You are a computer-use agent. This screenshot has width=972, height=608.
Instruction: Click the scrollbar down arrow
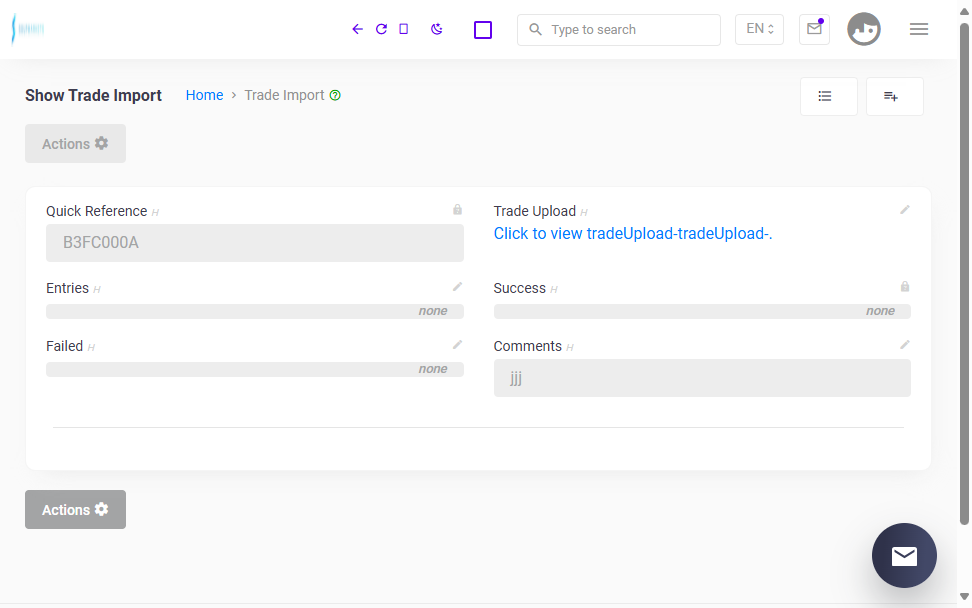click(964, 596)
